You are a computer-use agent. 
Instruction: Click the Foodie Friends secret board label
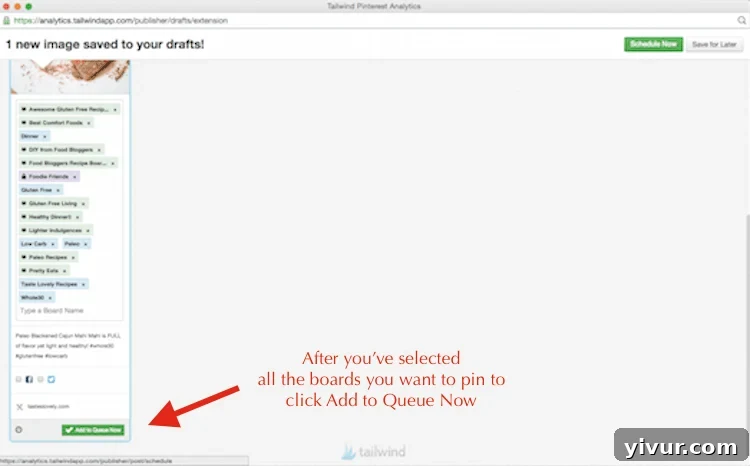[x=48, y=177]
